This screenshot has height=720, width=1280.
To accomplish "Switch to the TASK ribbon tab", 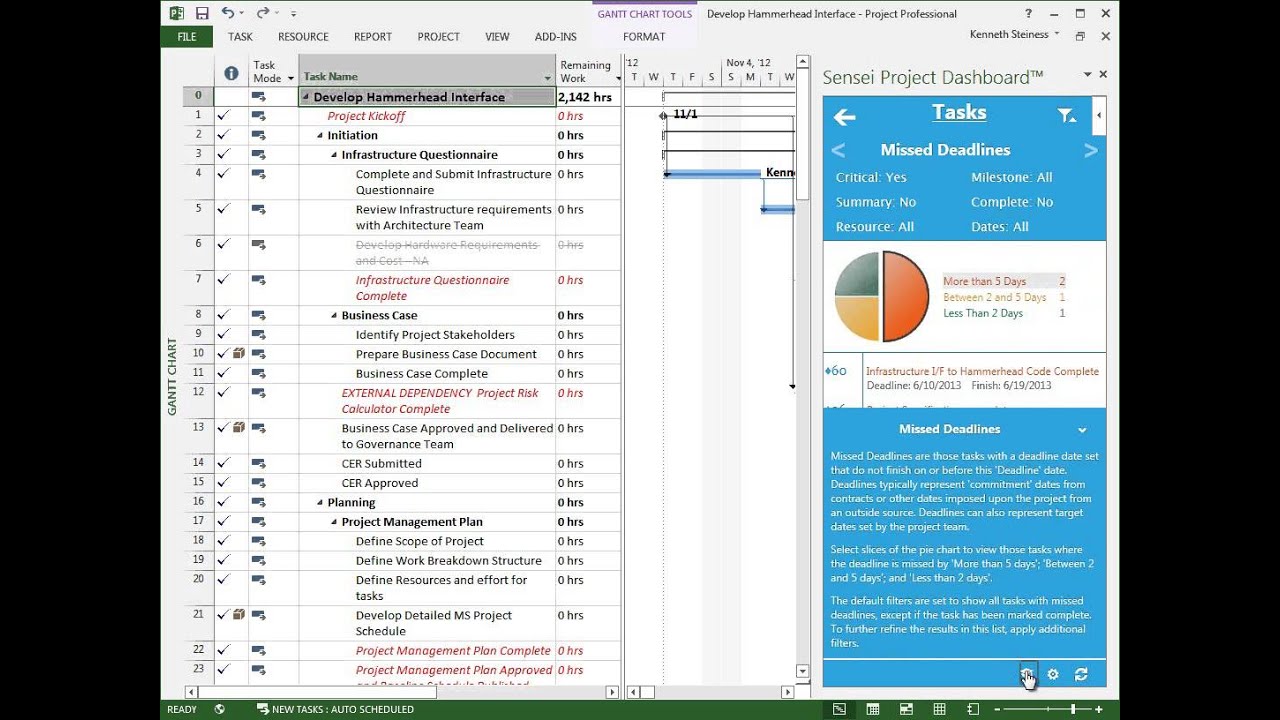I will pyautogui.click(x=240, y=37).
